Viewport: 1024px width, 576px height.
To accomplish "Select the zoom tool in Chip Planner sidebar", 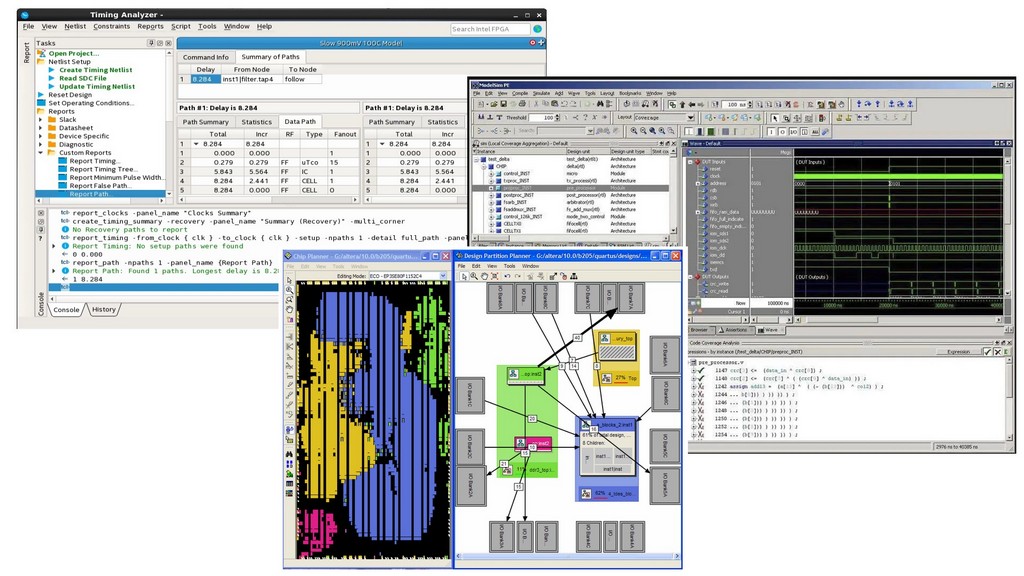I will coord(289,290).
